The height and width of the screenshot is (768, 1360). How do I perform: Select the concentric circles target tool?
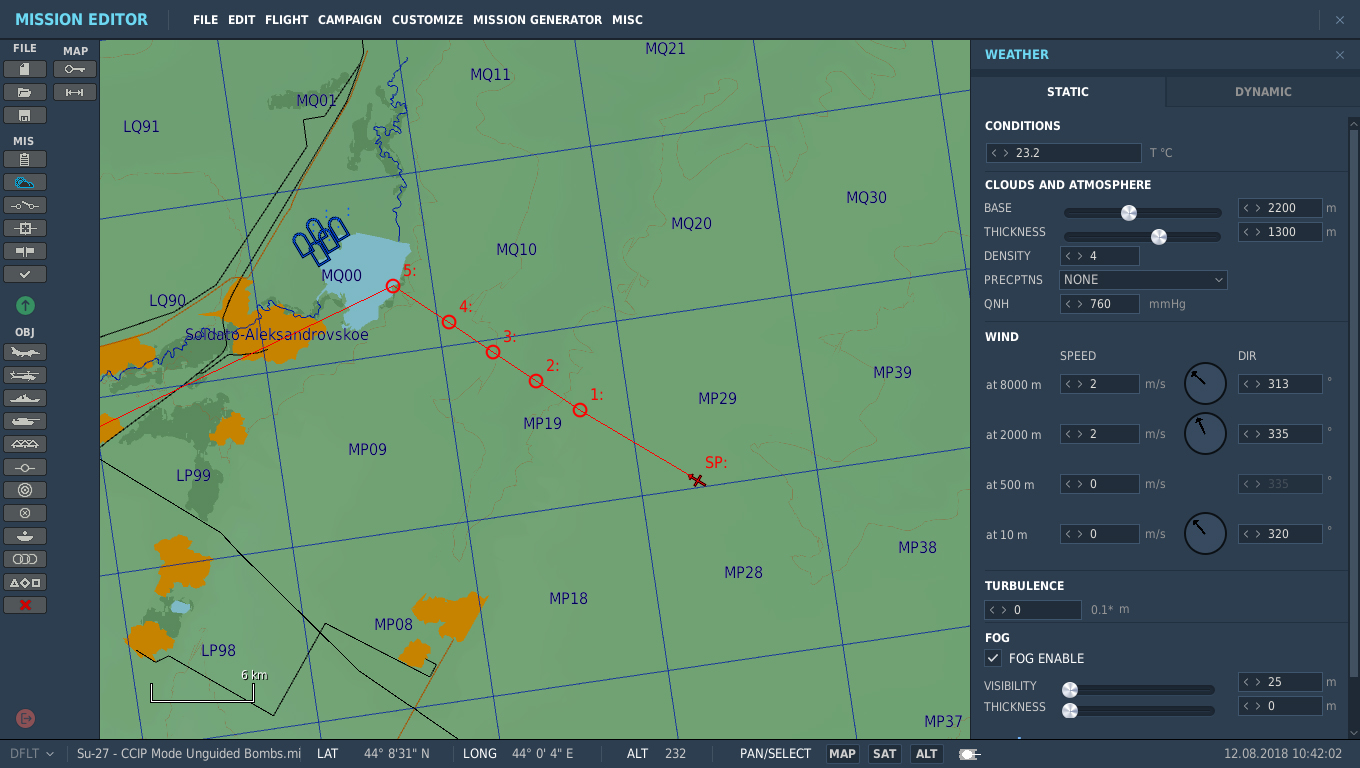[25, 490]
